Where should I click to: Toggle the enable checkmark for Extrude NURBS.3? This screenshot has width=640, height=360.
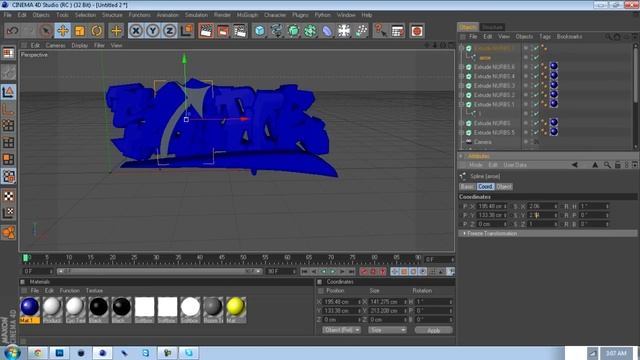(x=536, y=85)
